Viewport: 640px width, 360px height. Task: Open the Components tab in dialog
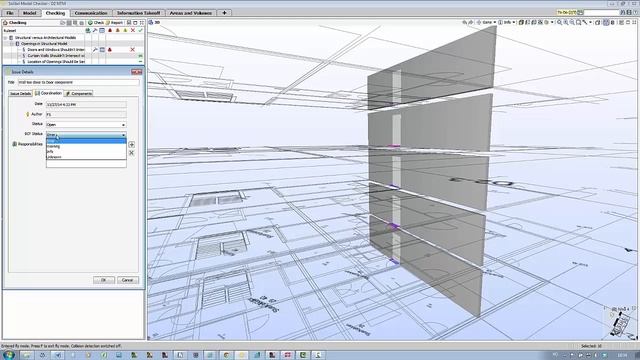[79, 93]
